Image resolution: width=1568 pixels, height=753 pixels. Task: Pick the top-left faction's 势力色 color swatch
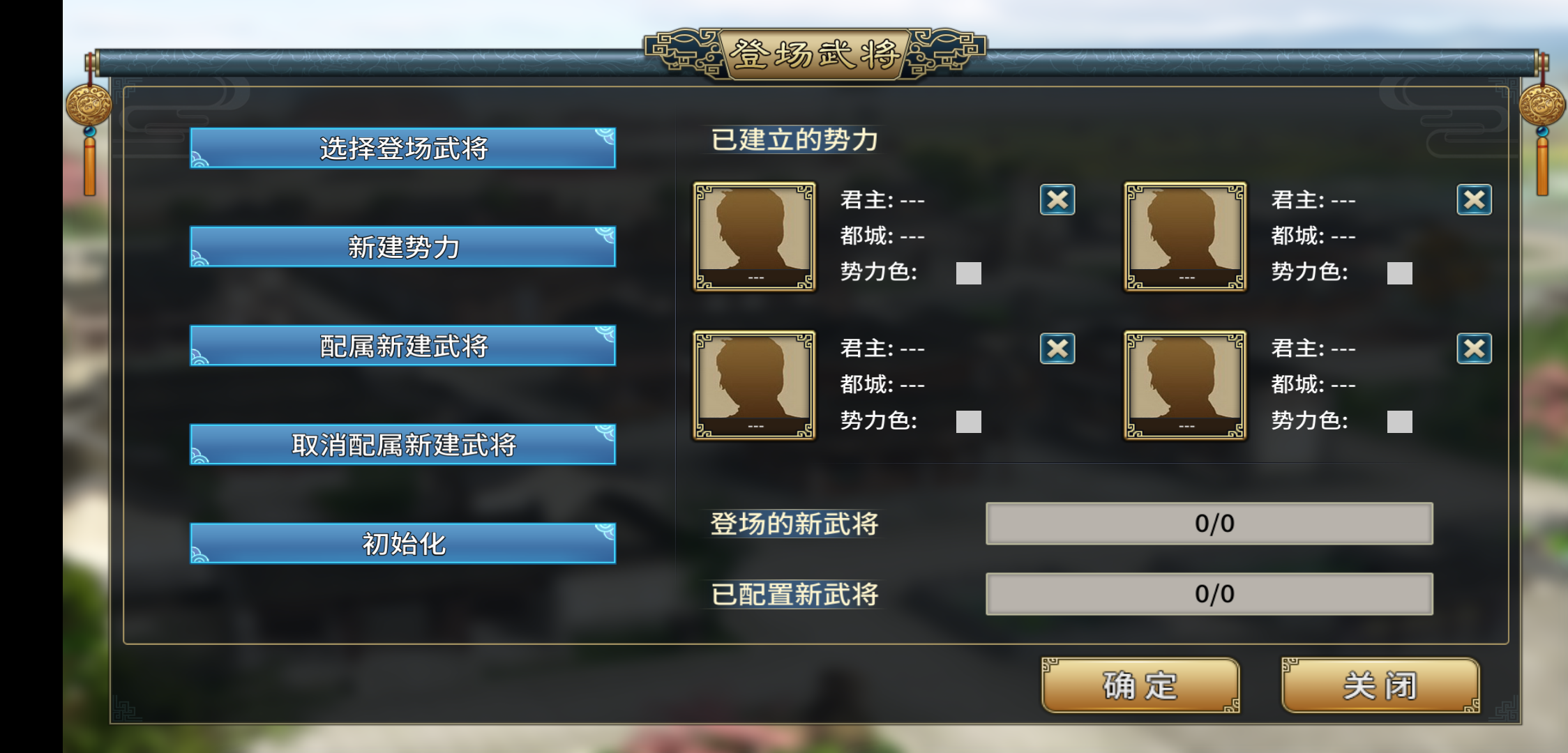tap(968, 273)
